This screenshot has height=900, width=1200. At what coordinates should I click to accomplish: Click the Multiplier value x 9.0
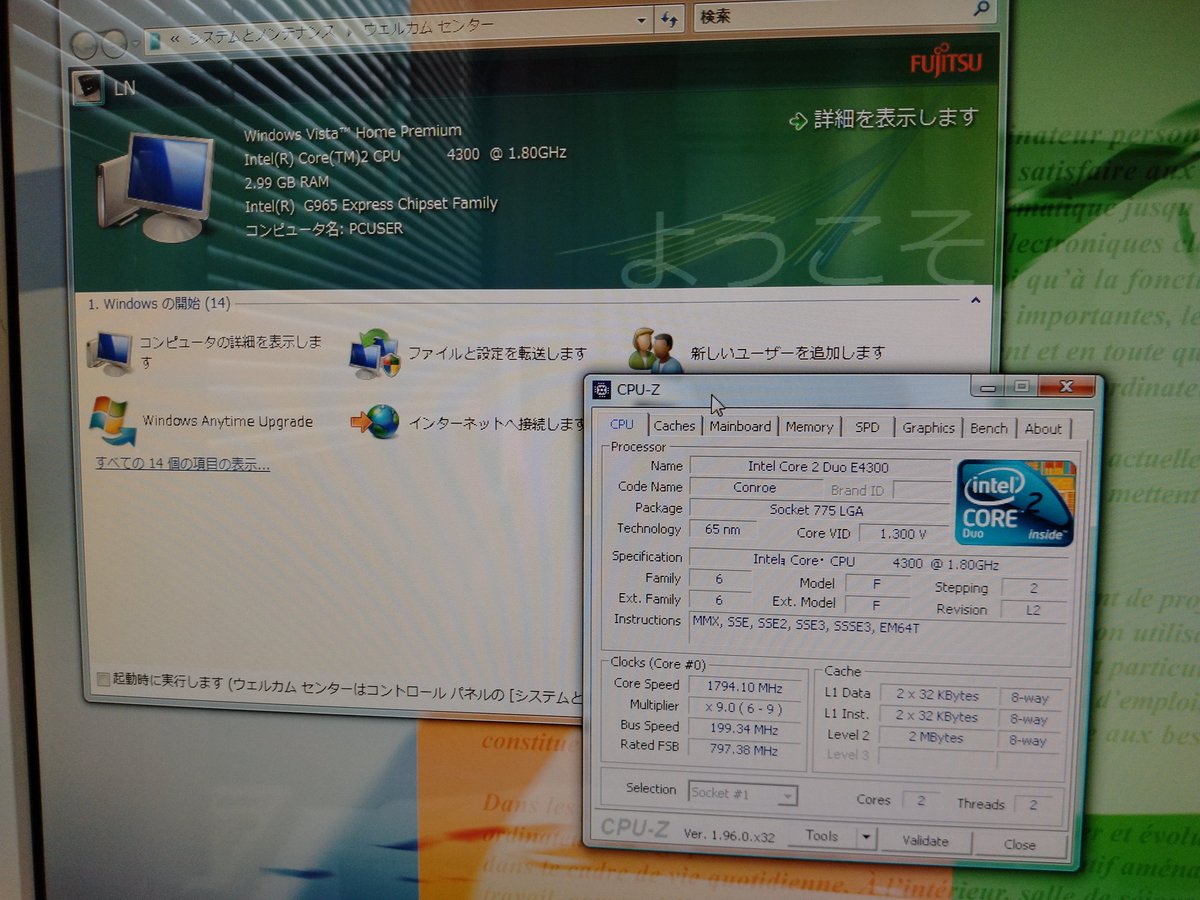click(x=745, y=707)
